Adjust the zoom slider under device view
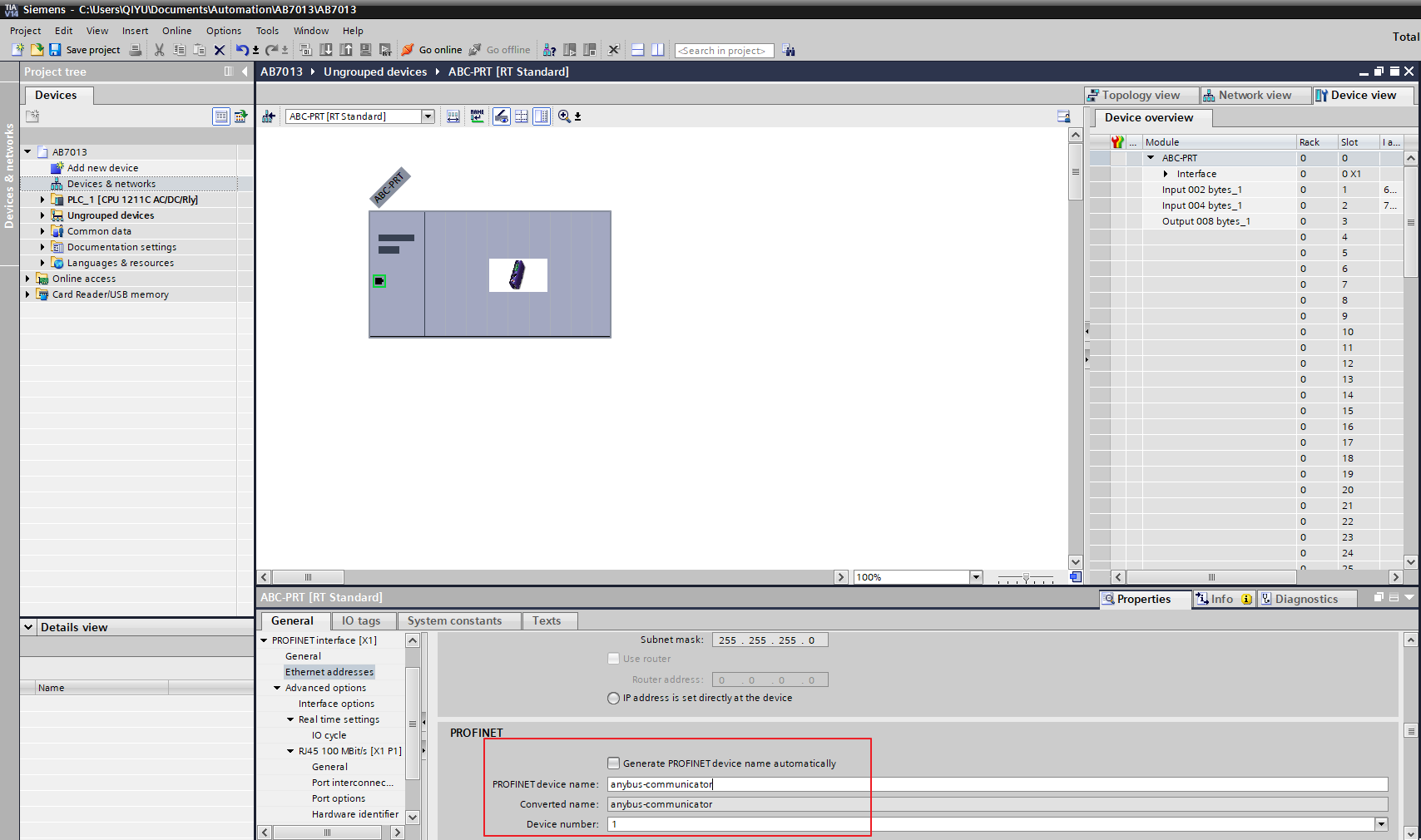The width and height of the screenshot is (1421, 840). pyautogui.click(x=1026, y=577)
